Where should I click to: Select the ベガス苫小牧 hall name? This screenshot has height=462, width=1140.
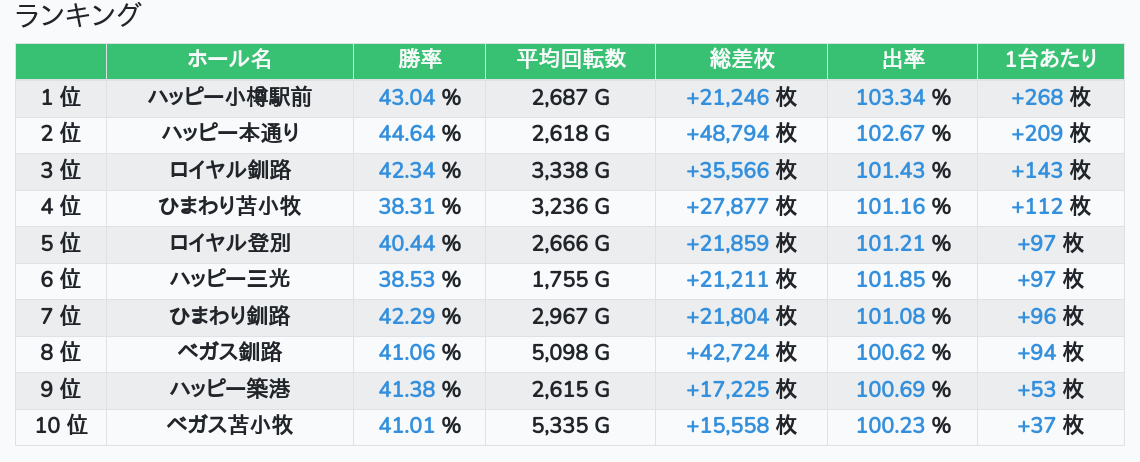tap(229, 425)
